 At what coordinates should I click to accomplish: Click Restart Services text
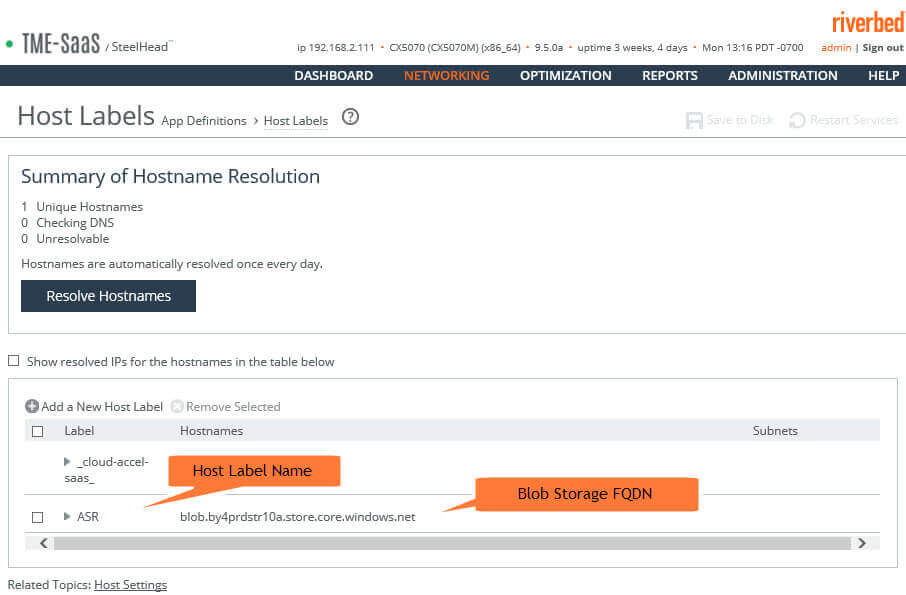tap(853, 120)
